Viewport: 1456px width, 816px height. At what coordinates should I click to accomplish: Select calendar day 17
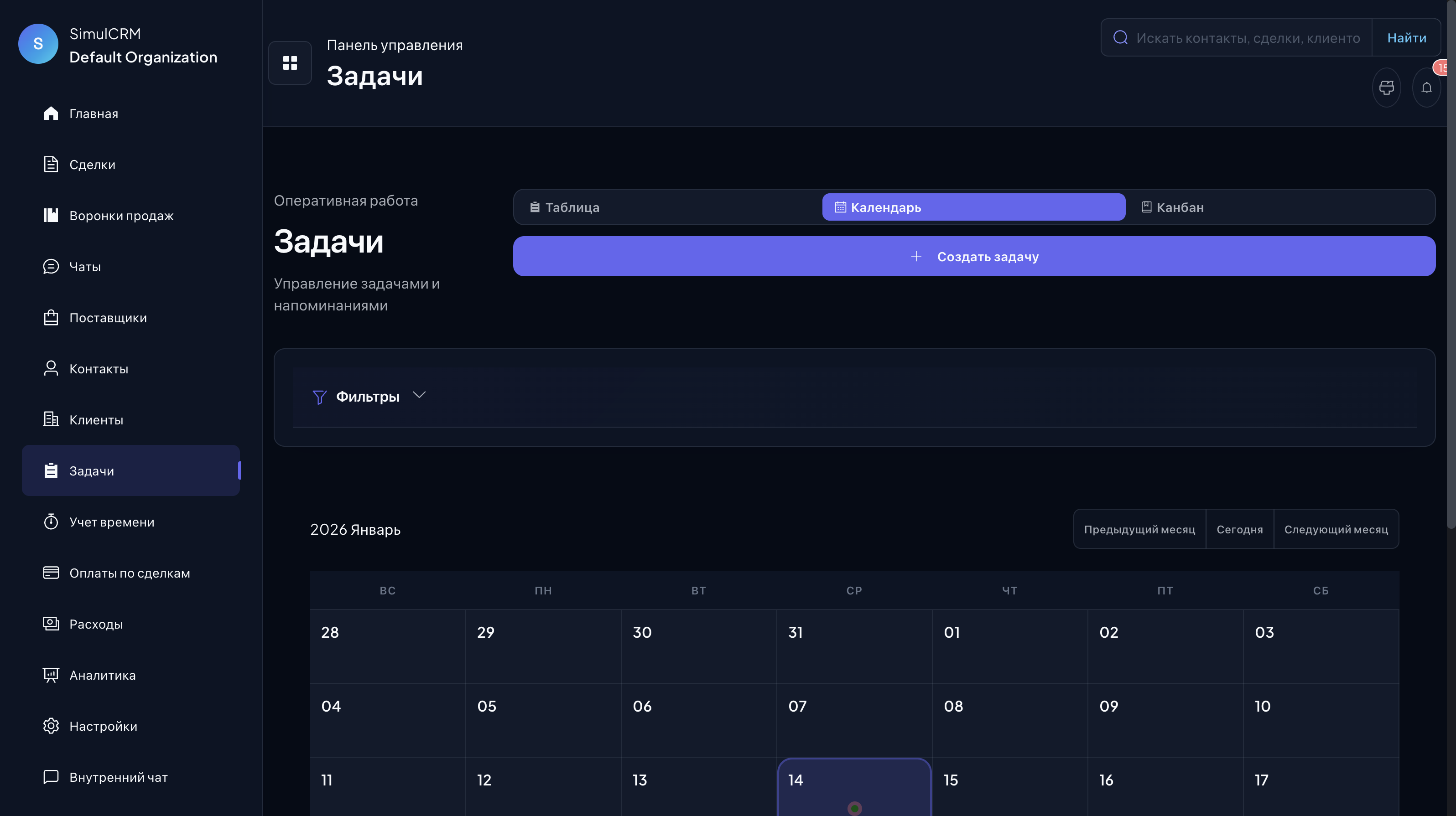(x=1321, y=787)
